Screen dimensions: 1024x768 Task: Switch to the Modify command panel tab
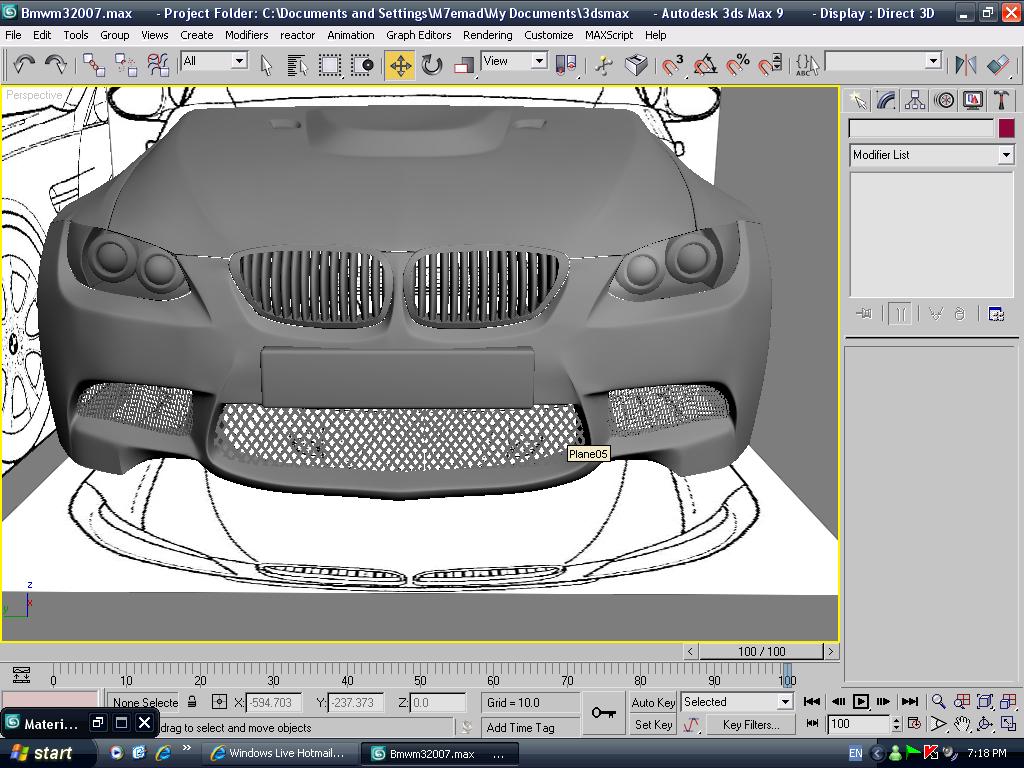[x=886, y=101]
